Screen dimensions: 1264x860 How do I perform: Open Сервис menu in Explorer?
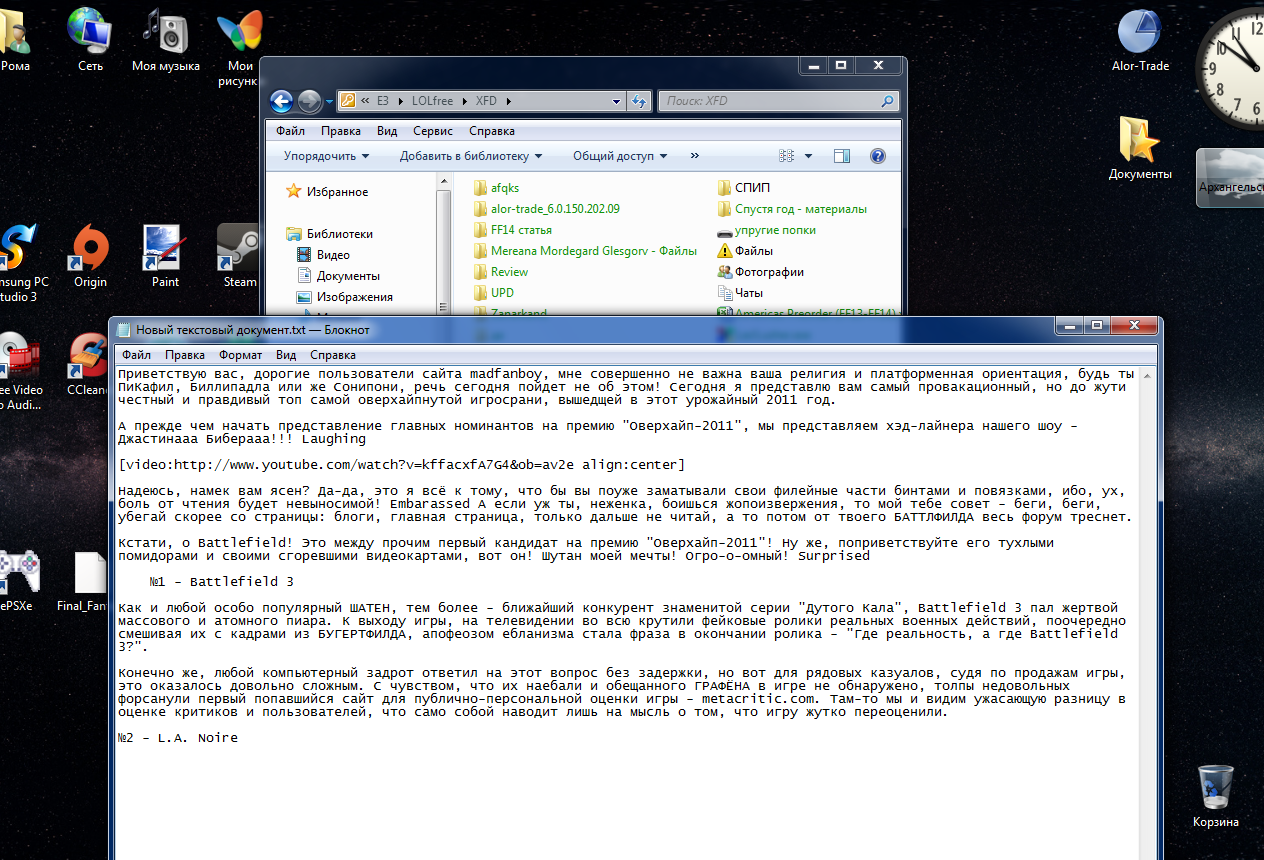click(x=433, y=131)
